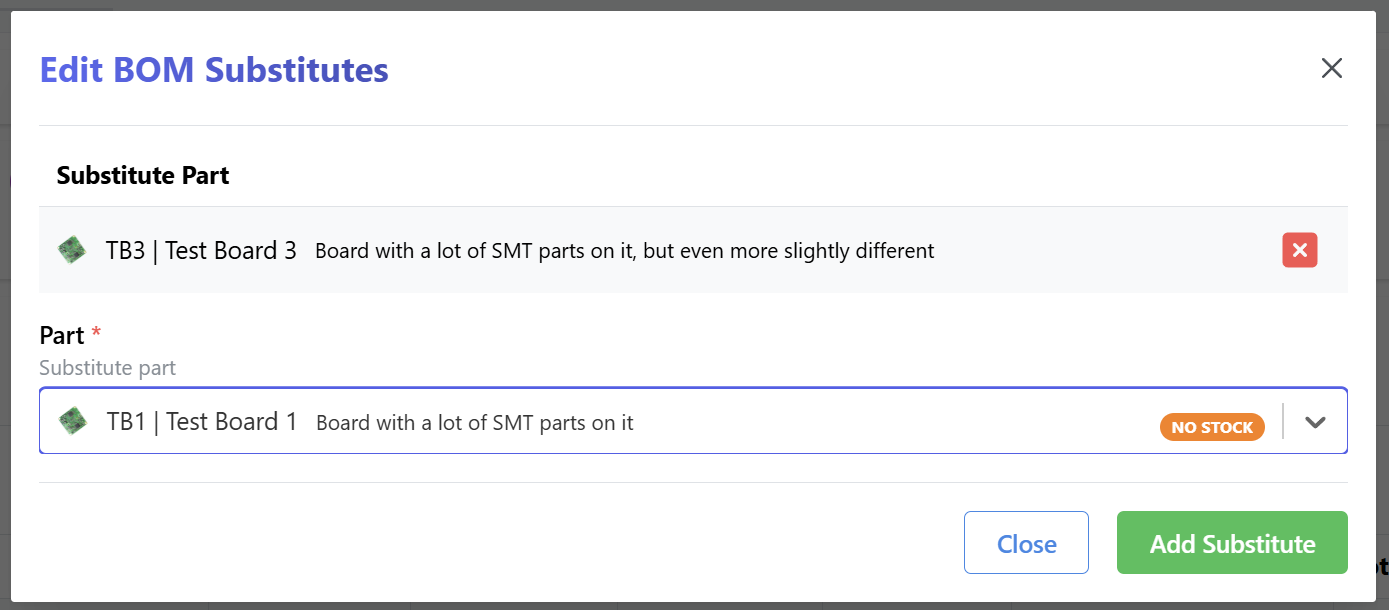Expand the Part dropdown chevron arrow
The height and width of the screenshot is (610, 1389).
click(x=1315, y=422)
